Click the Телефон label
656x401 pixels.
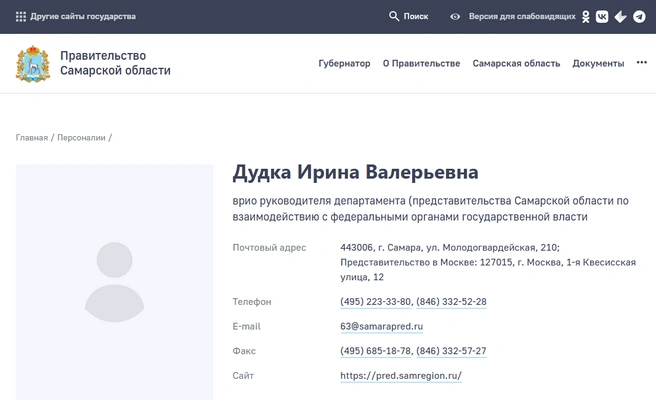[252, 302]
